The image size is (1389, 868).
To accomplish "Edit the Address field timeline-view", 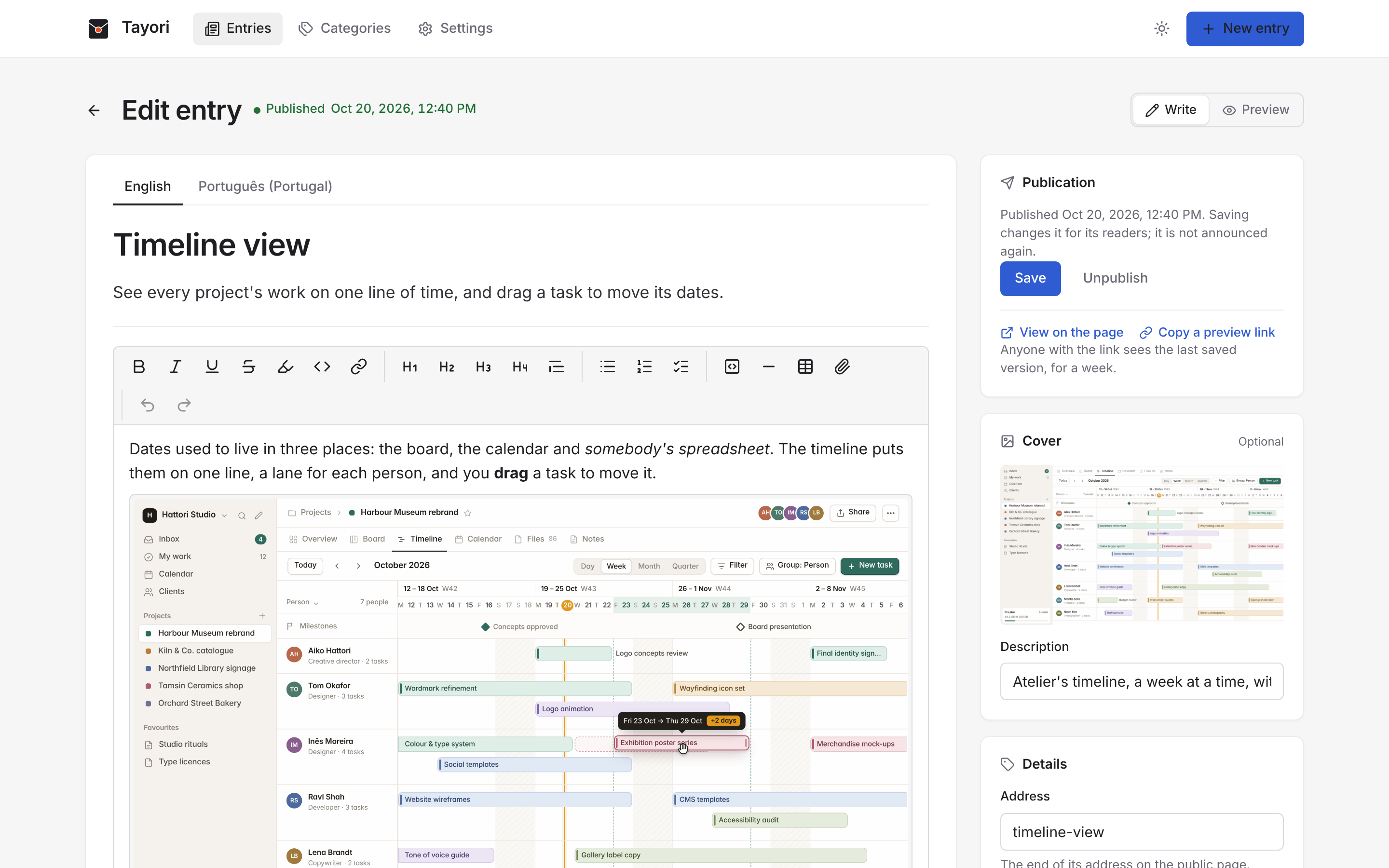I will [x=1142, y=832].
